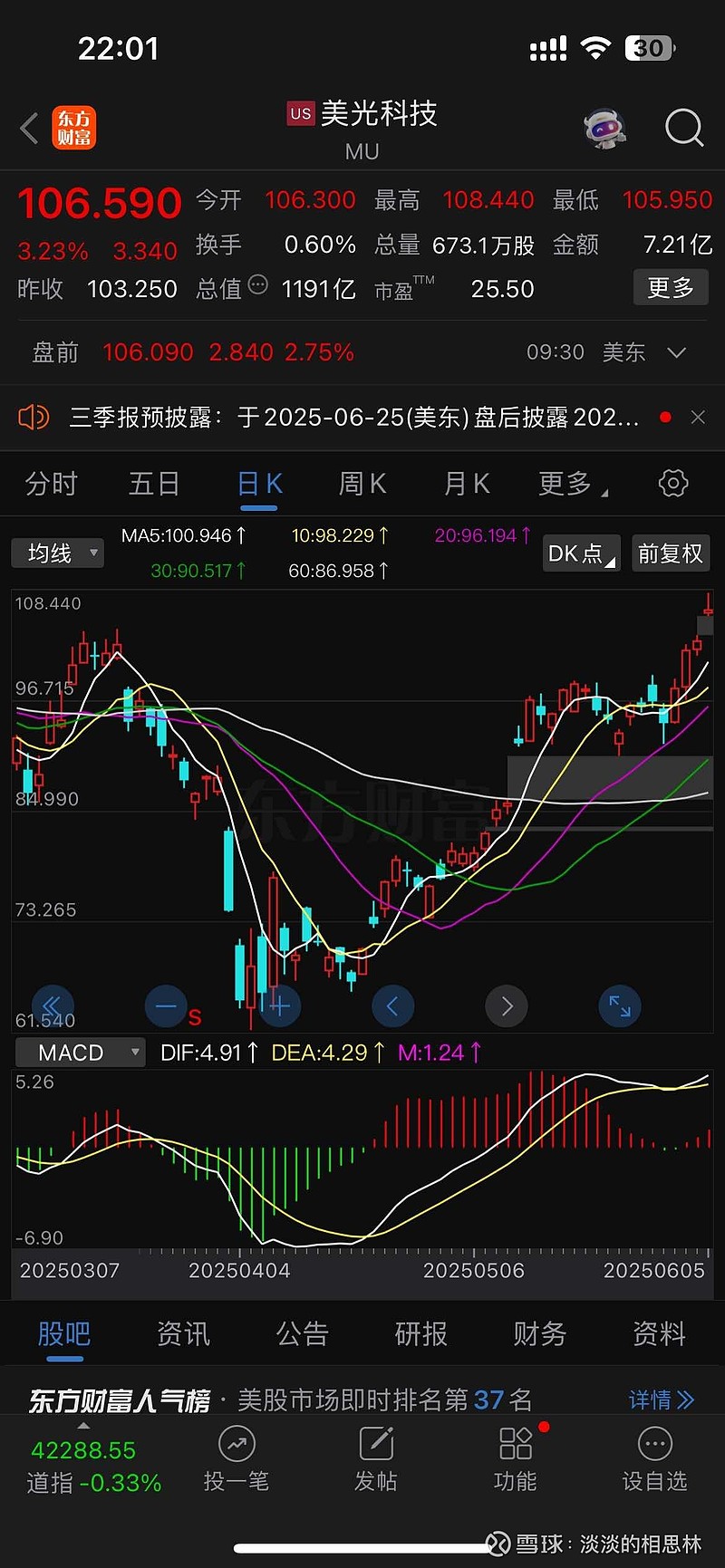Tap the MA 10:98.229 label
This screenshot has height=1568, width=725.
click(x=340, y=535)
